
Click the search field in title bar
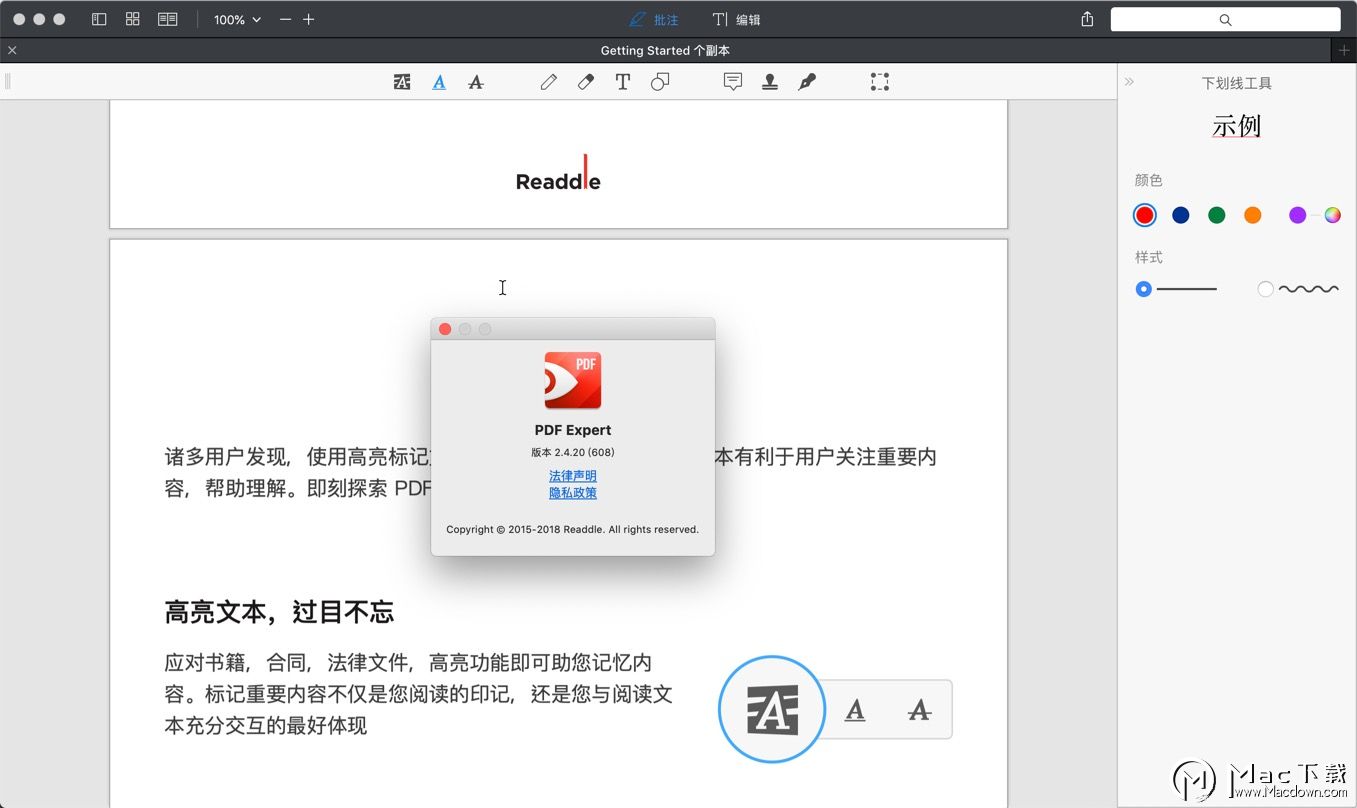coord(1225,19)
